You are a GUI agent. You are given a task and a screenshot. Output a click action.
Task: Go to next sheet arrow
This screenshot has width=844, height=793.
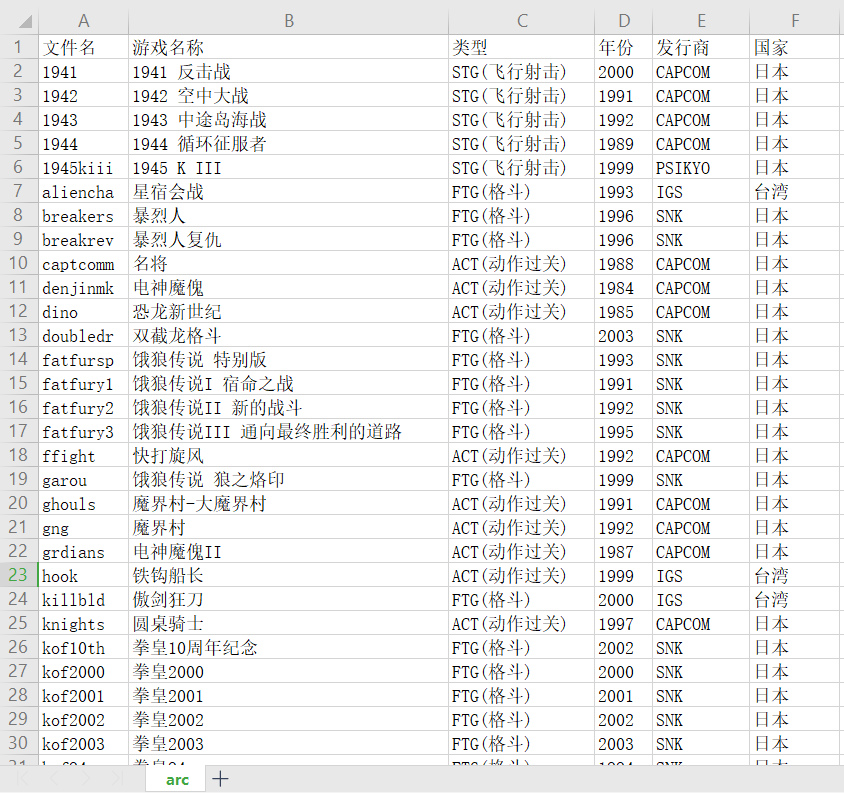coord(86,778)
